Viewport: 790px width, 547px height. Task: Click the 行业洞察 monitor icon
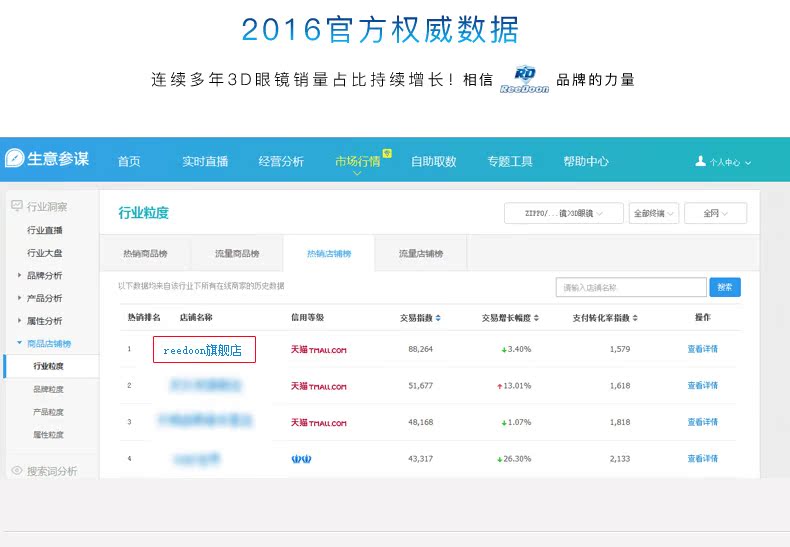click(x=17, y=206)
